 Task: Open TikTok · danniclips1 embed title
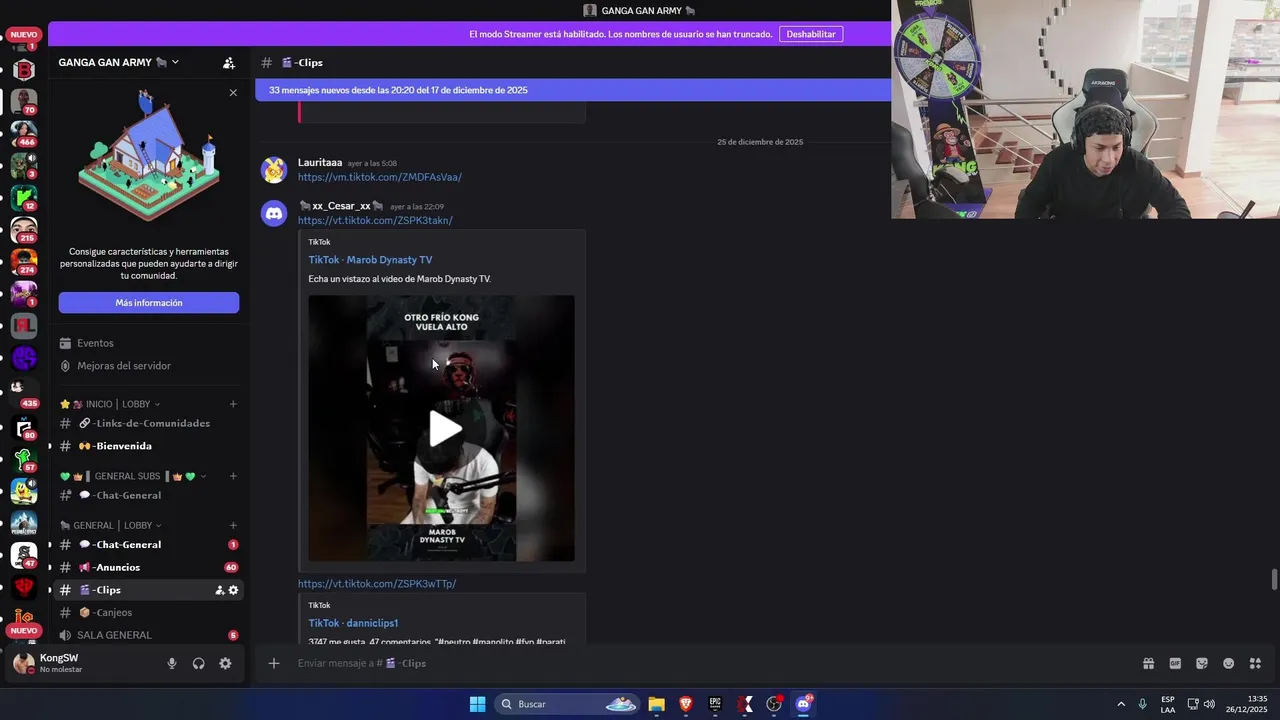click(353, 623)
